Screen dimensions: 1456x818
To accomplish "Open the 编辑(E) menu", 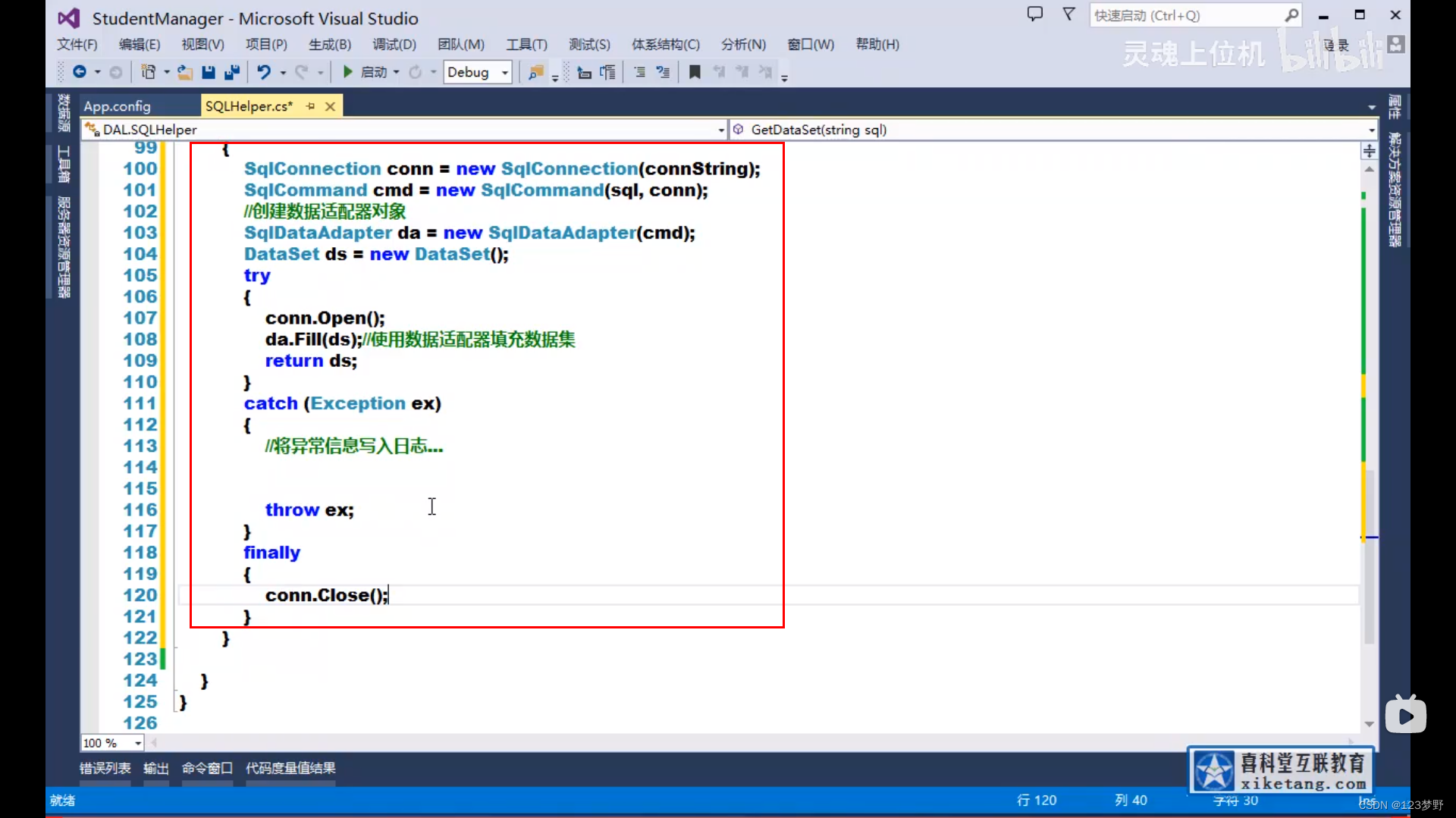I will click(x=140, y=45).
